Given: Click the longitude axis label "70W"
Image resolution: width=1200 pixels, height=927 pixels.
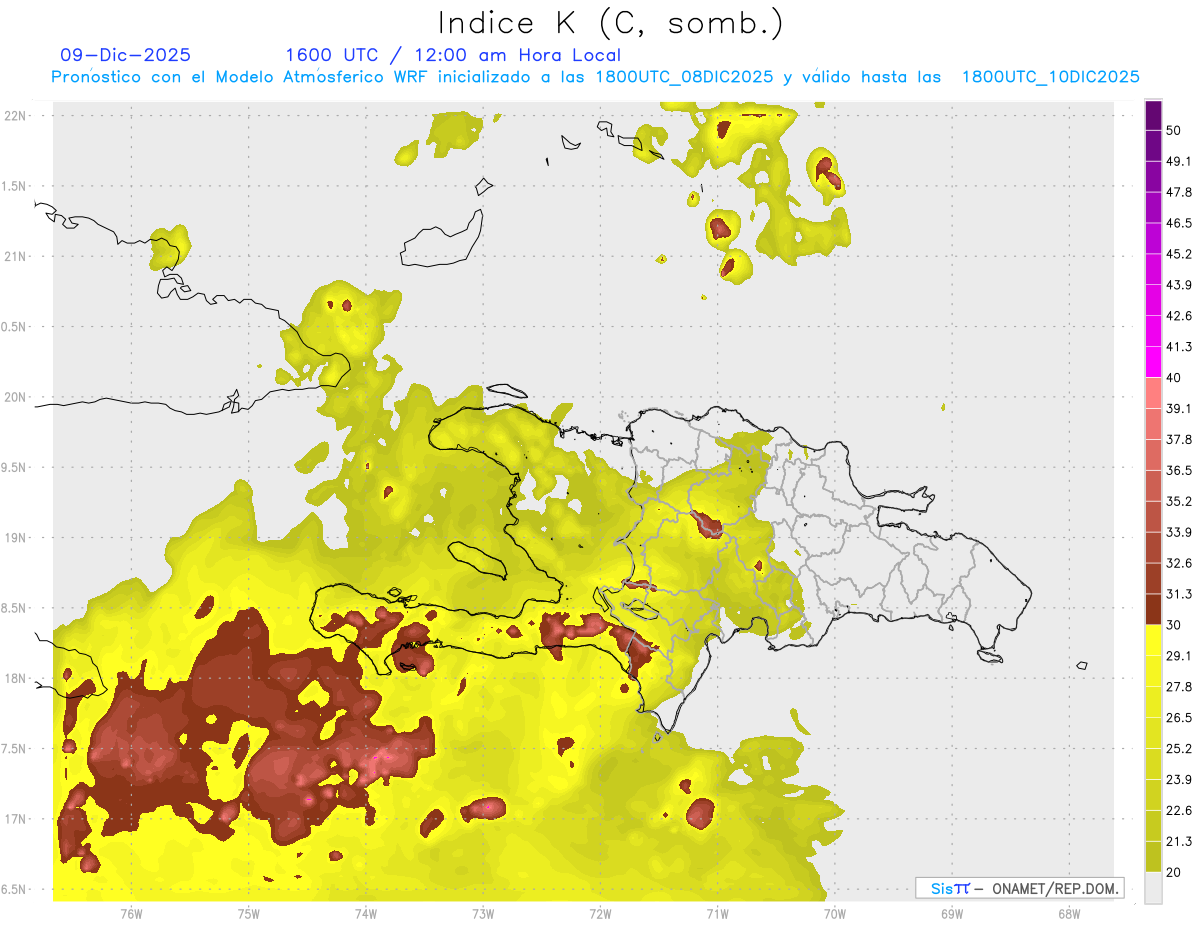Looking at the screenshot, I should (835, 913).
